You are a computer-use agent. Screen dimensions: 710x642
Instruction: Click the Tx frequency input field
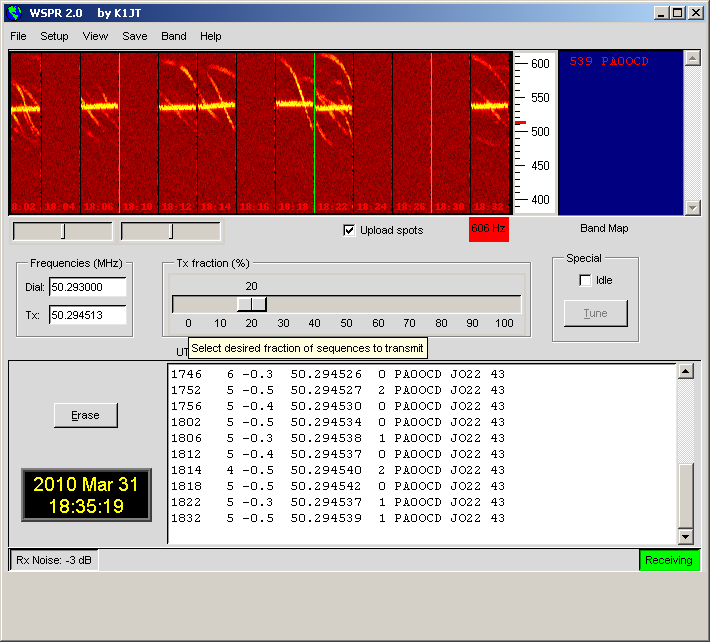pos(87,315)
